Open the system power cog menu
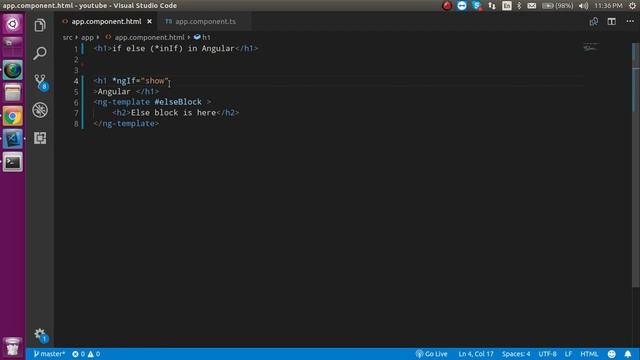Image resolution: width=640 pixels, height=360 pixels. (x=632, y=6)
